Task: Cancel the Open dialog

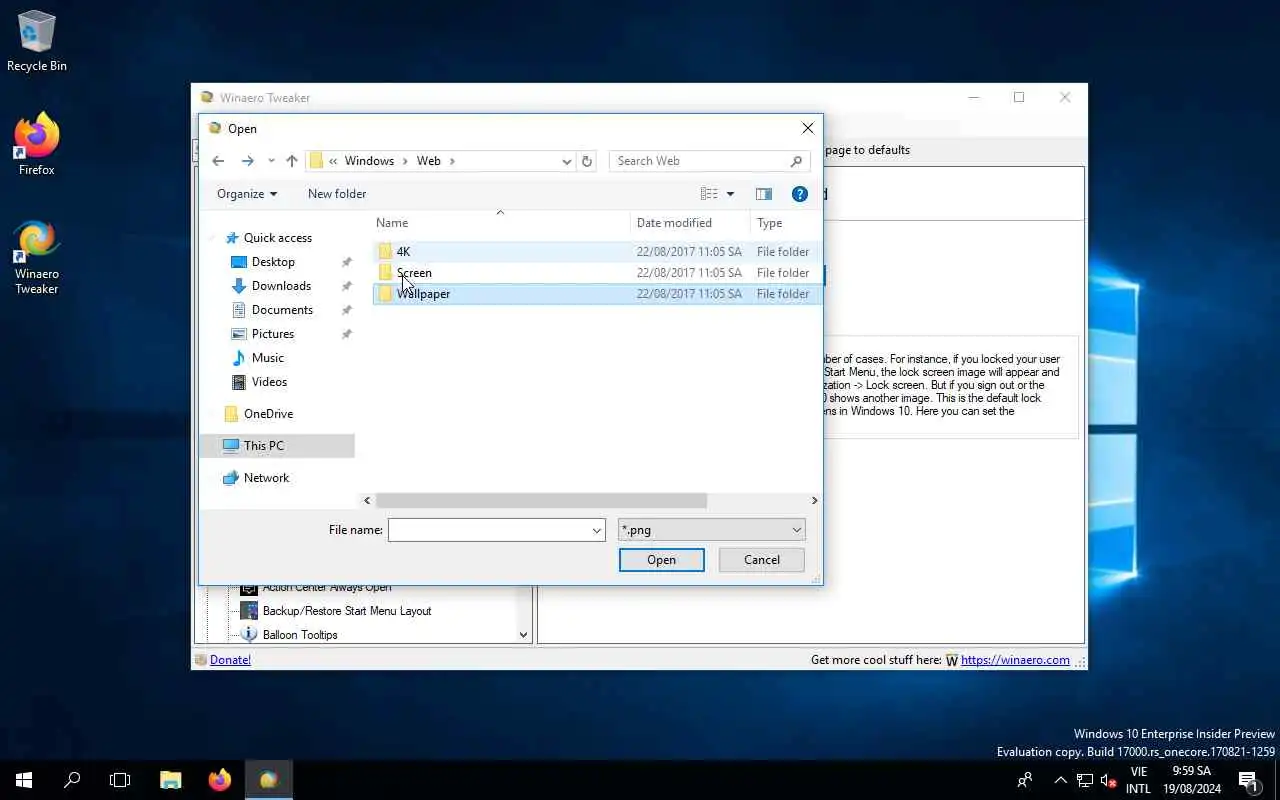Action: [x=762, y=560]
